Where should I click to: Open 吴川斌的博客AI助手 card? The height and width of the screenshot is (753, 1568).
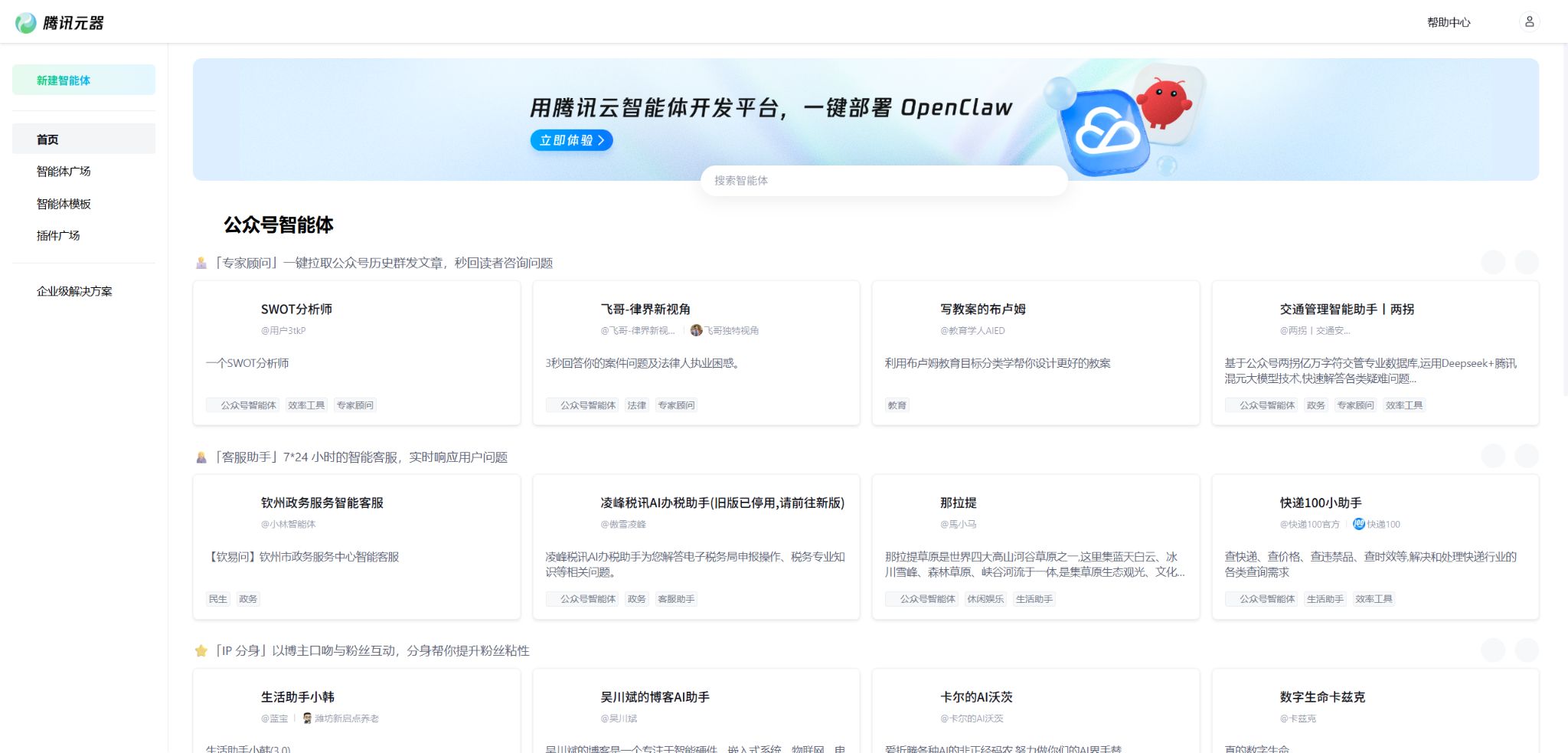(696, 711)
